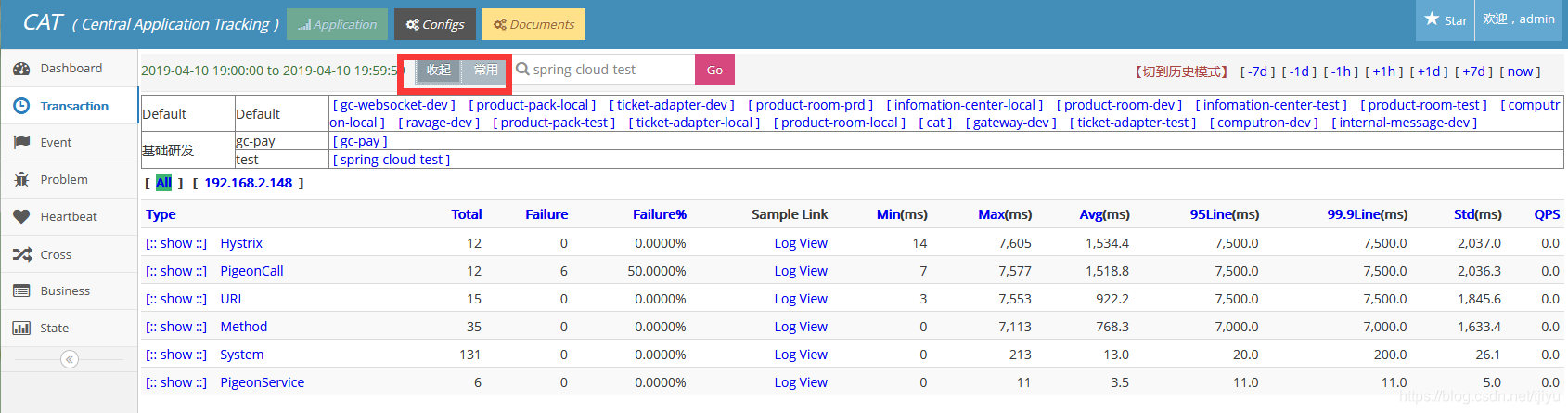Screen dimensions: 1568x413
Task: Go back one hour with -1h
Action: point(1341,71)
